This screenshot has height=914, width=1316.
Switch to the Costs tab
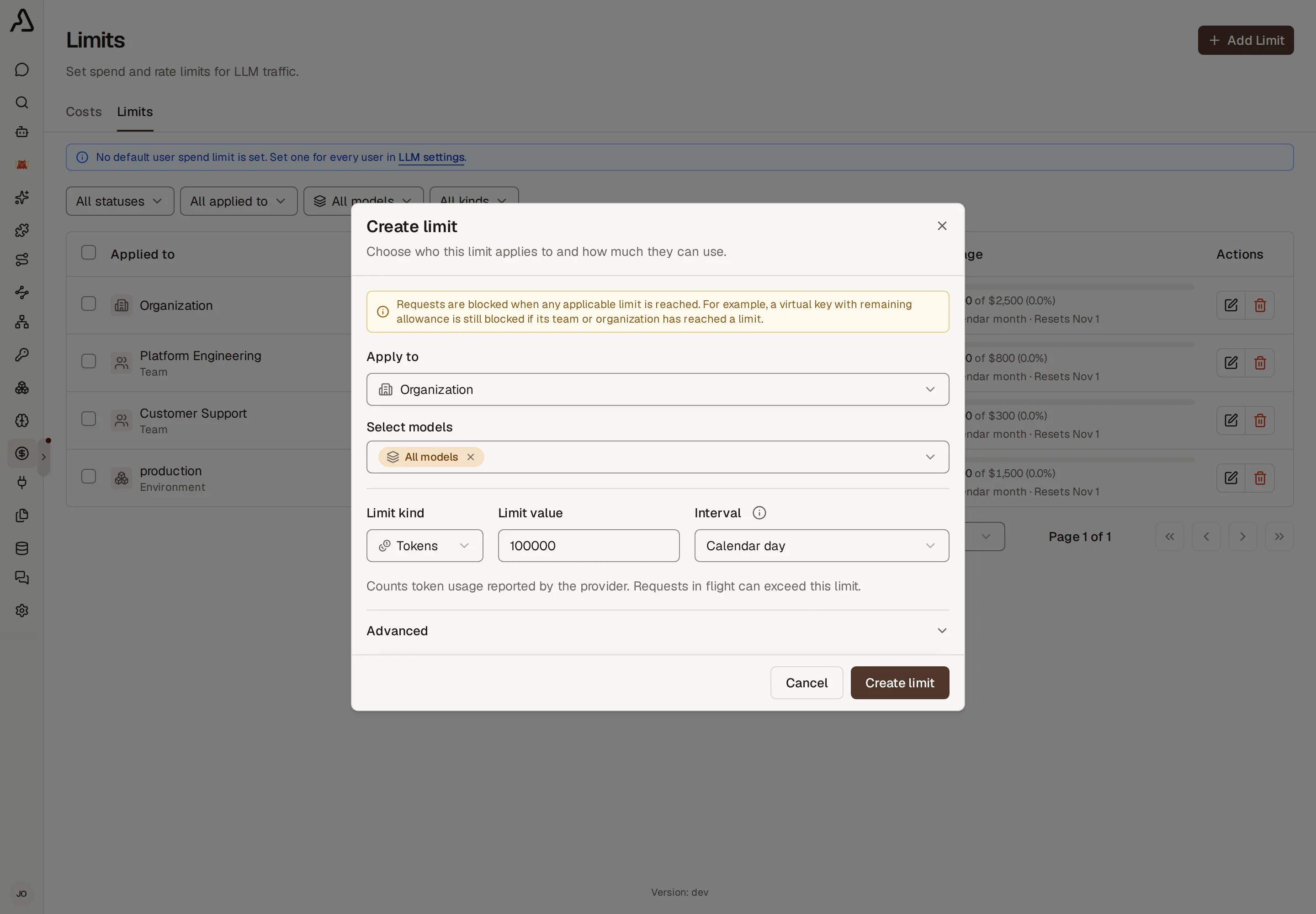(84, 112)
